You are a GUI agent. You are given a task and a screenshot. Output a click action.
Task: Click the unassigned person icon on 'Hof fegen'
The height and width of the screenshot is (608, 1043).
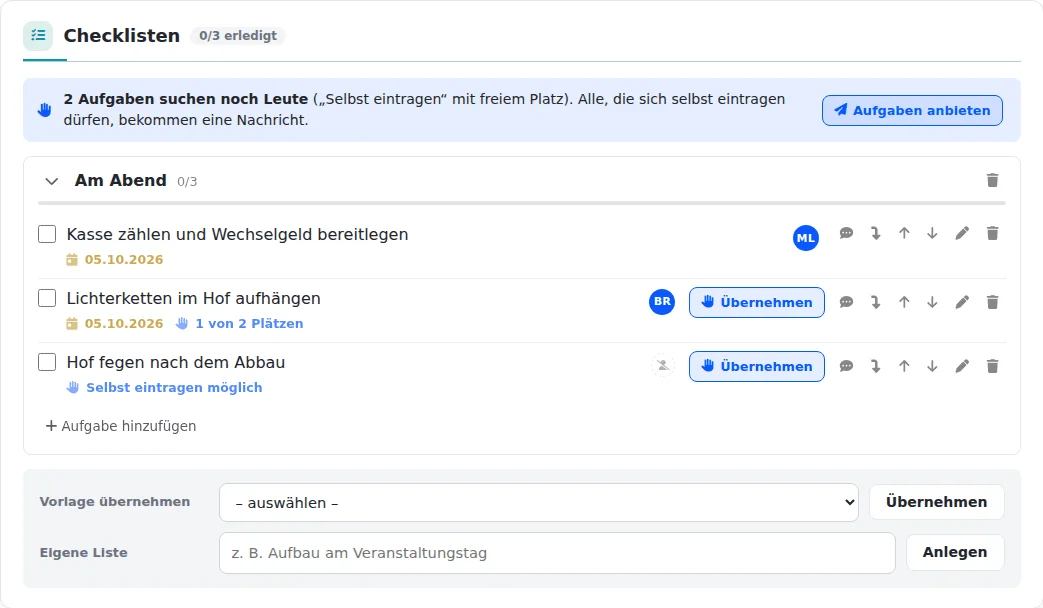click(663, 365)
